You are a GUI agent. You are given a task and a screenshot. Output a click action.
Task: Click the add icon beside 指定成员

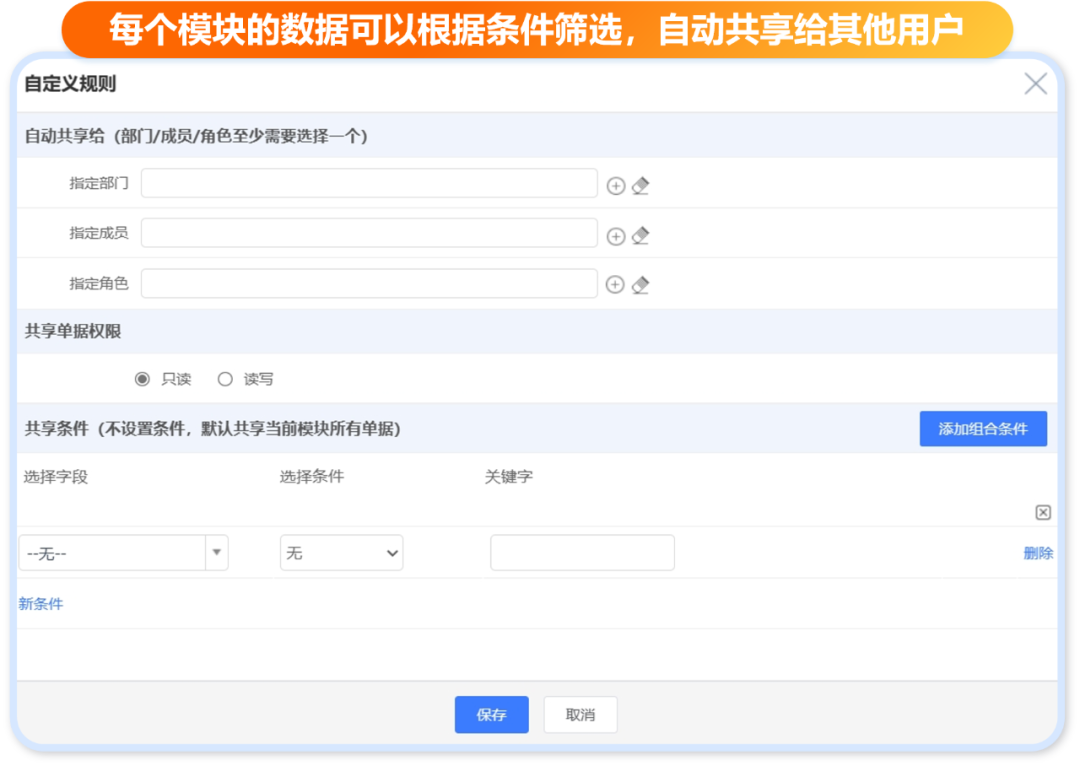click(616, 236)
